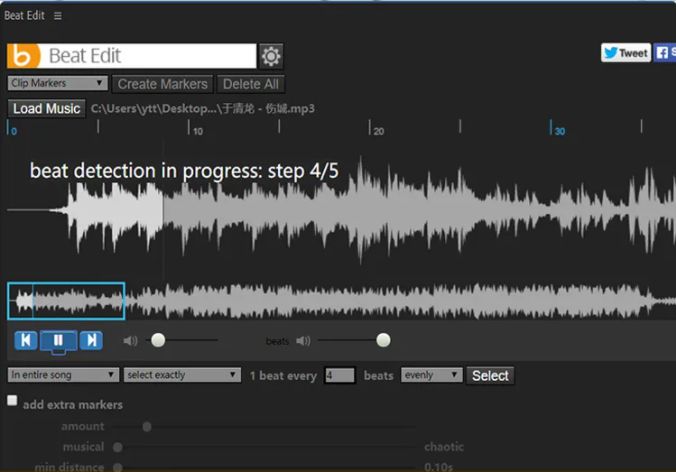Load Music file
This screenshot has width=676, height=472.
[x=47, y=108]
